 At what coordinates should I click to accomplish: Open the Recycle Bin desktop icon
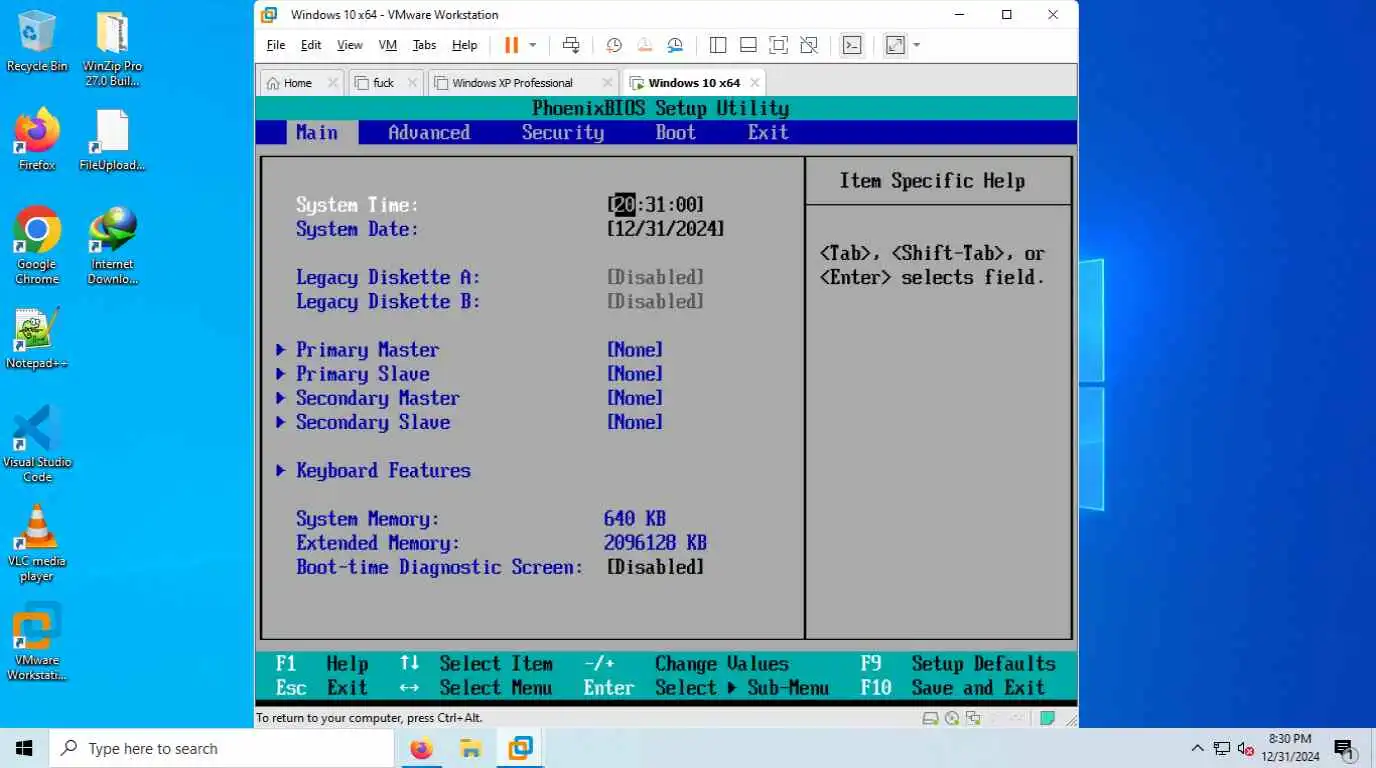click(37, 42)
